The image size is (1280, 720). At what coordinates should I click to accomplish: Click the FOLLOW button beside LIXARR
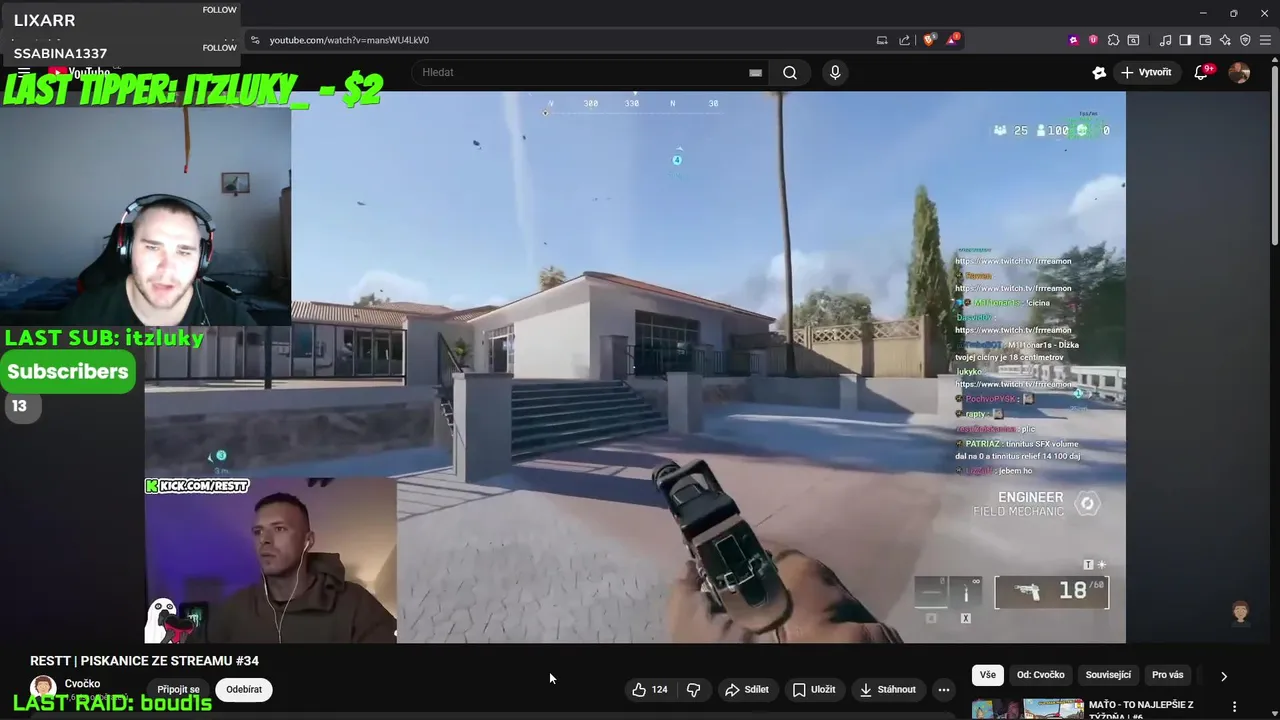219,10
